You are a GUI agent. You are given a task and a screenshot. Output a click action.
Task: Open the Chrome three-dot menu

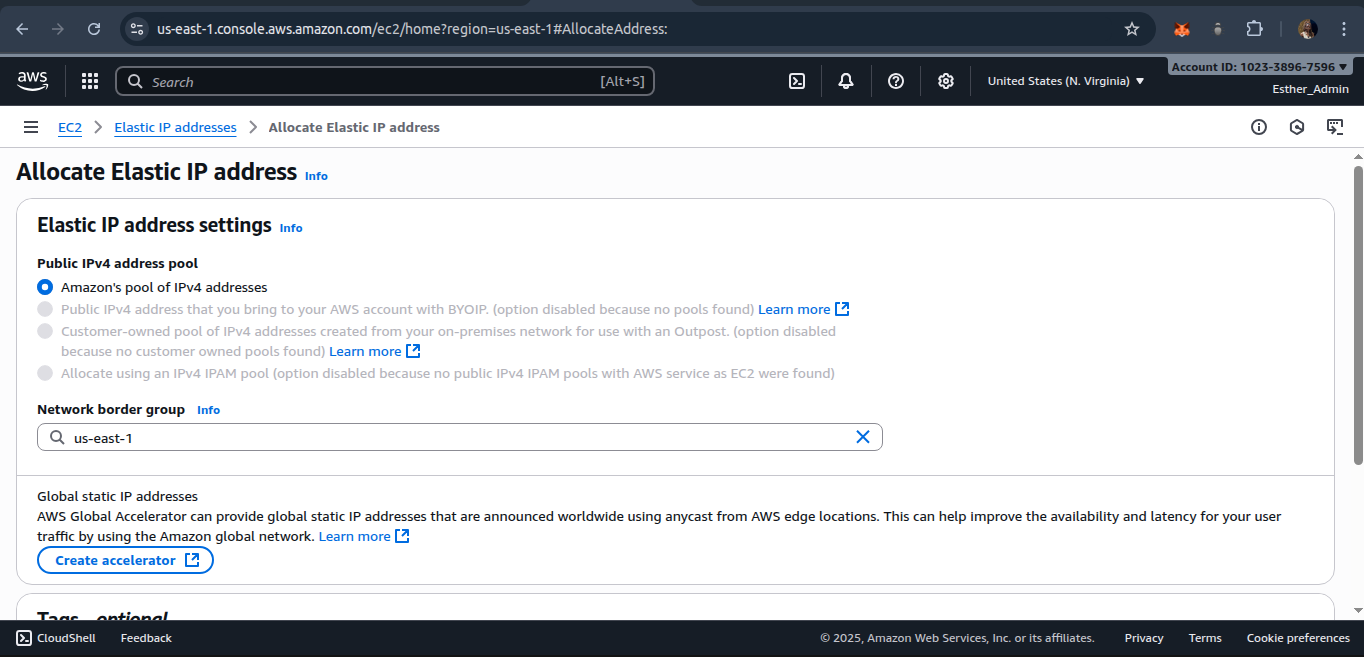click(x=1342, y=29)
